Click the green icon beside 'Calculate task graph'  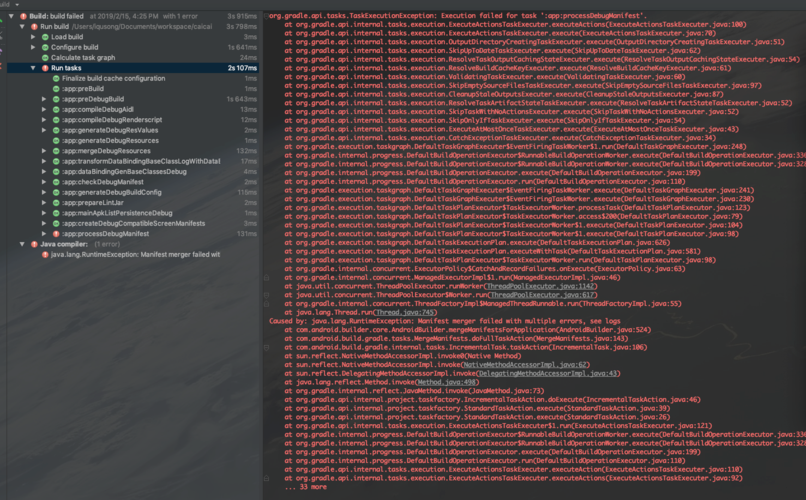45,58
